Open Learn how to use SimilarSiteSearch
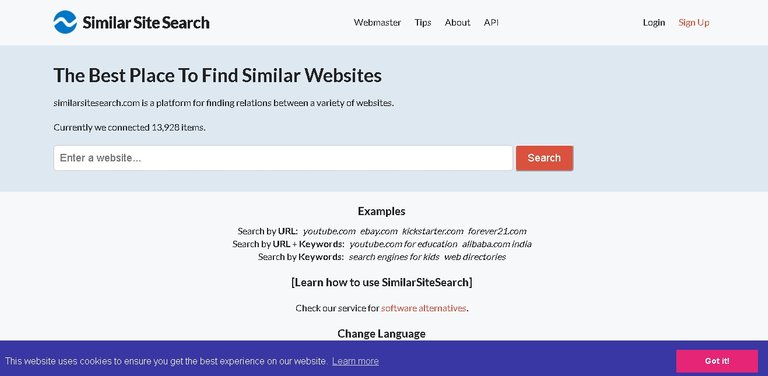The width and height of the screenshot is (768, 376). [x=382, y=282]
